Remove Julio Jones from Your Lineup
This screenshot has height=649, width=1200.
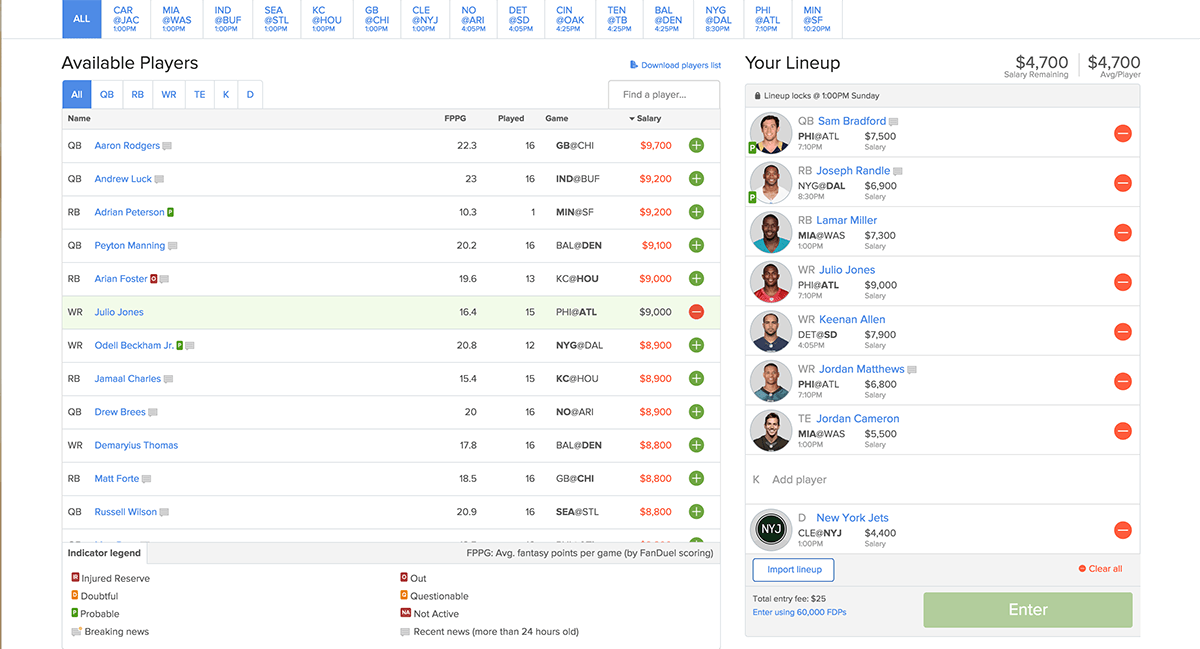(1122, 282)
